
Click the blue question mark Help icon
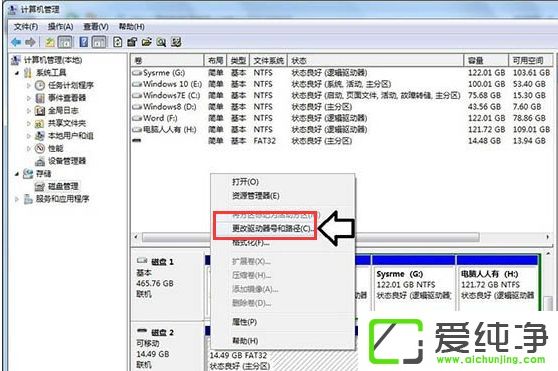pyautogui.click(x=84, y=42)
